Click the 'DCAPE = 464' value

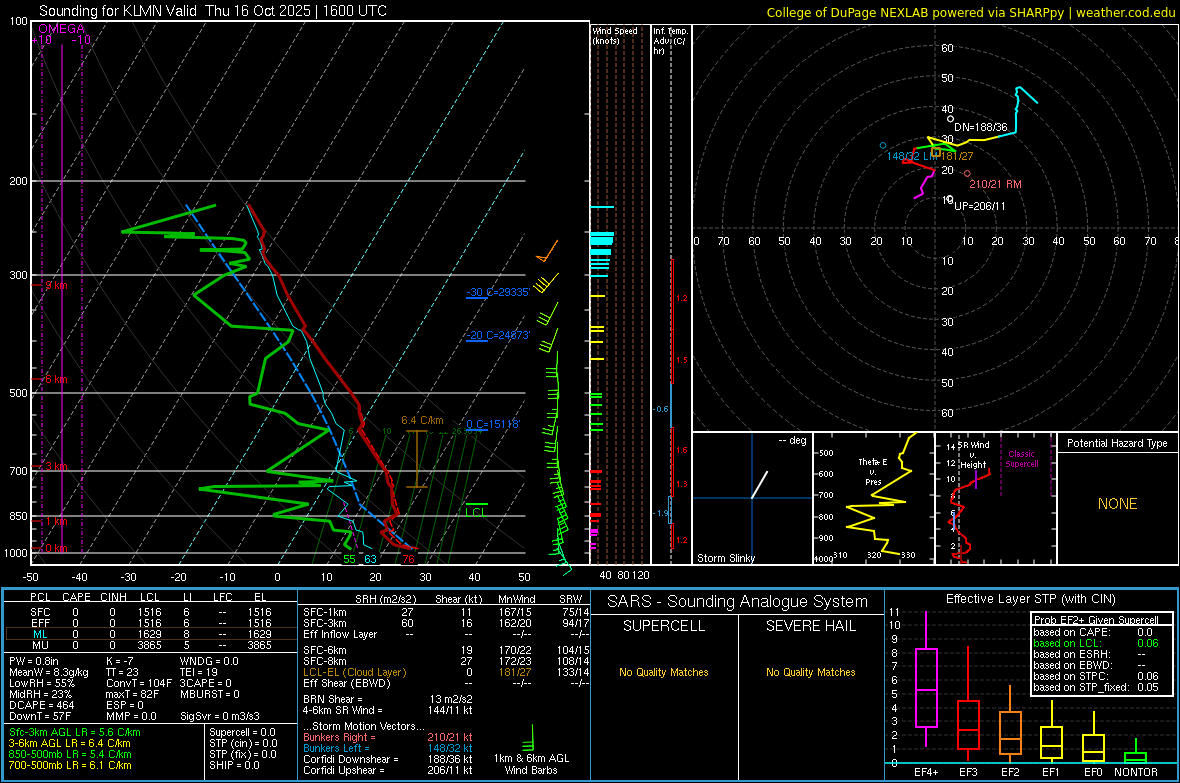(41, 705)
